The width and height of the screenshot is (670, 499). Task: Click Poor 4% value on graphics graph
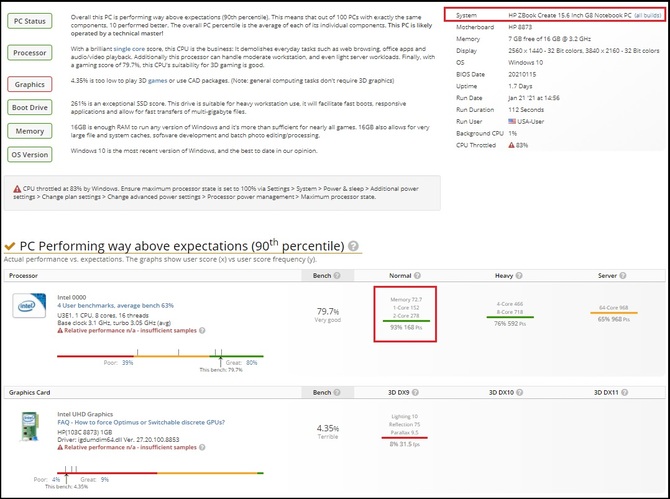pos(56,479)
